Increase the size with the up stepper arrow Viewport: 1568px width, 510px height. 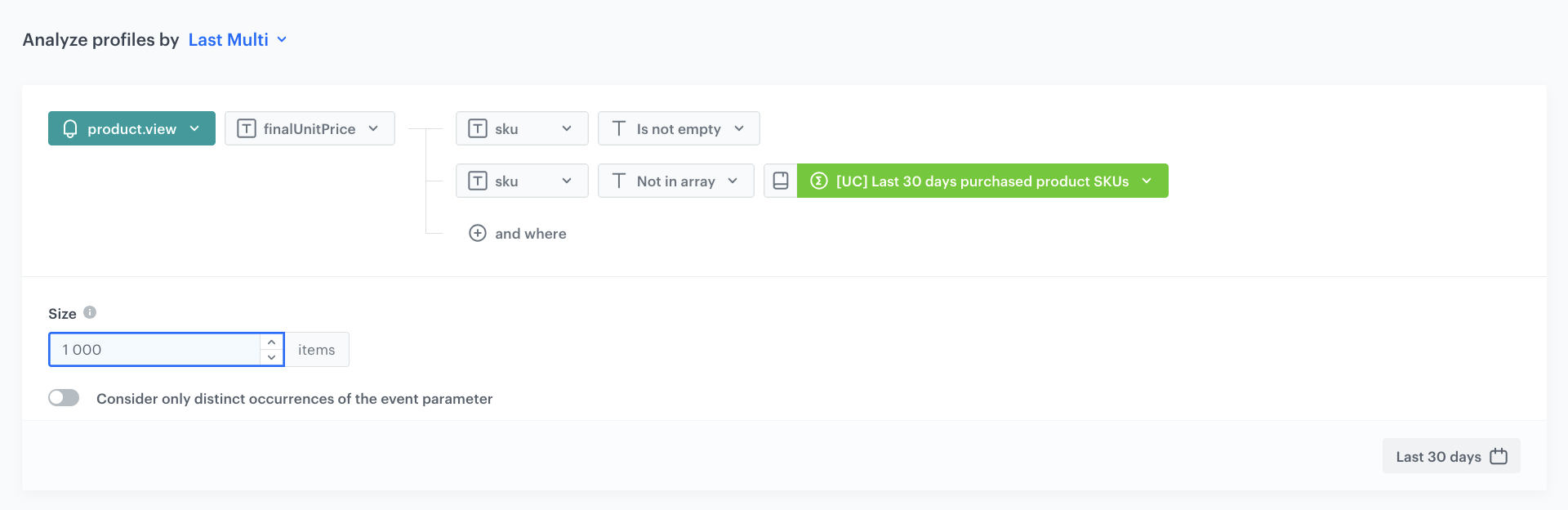271,342
